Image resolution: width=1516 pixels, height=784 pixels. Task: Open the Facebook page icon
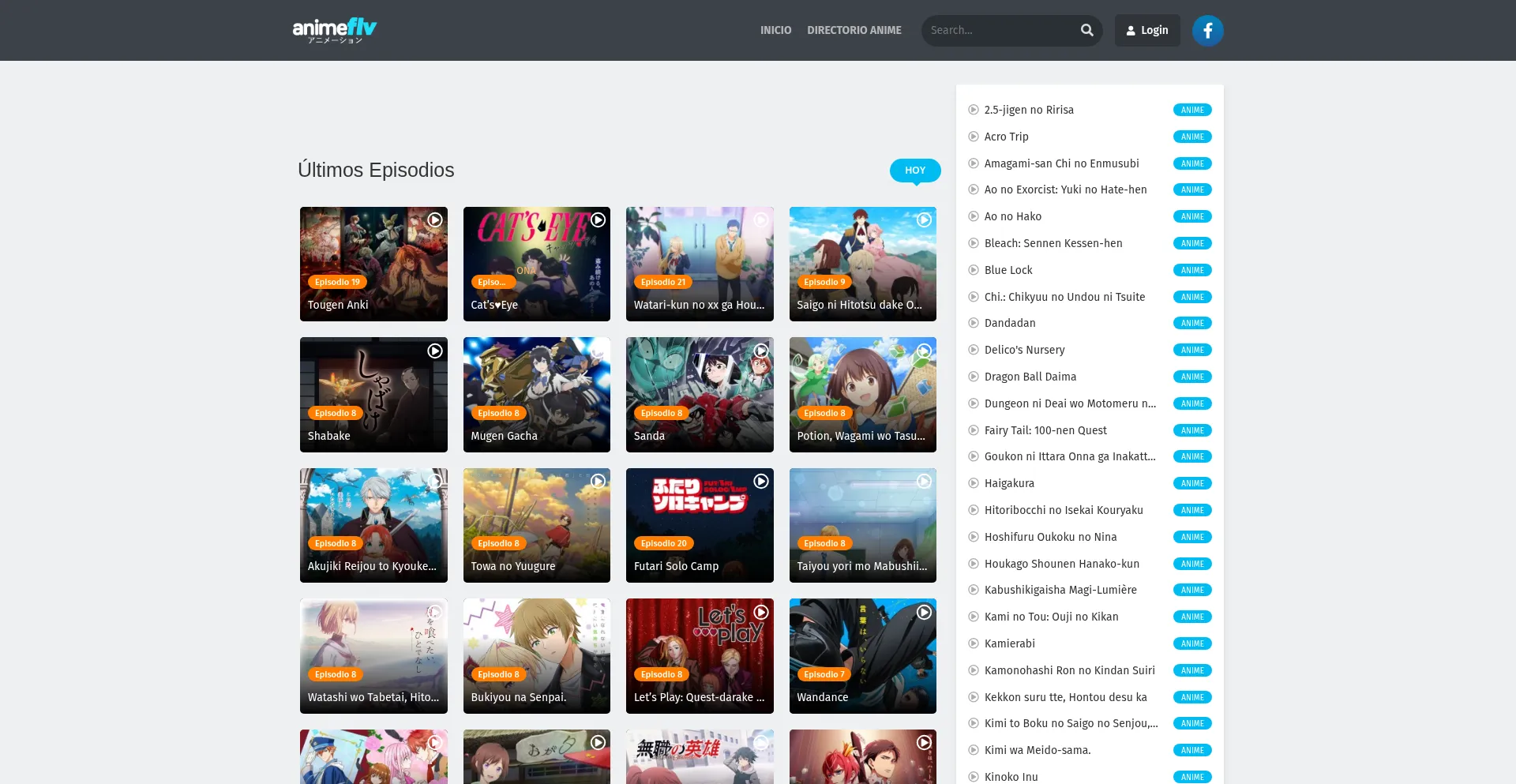point(1207,30)
